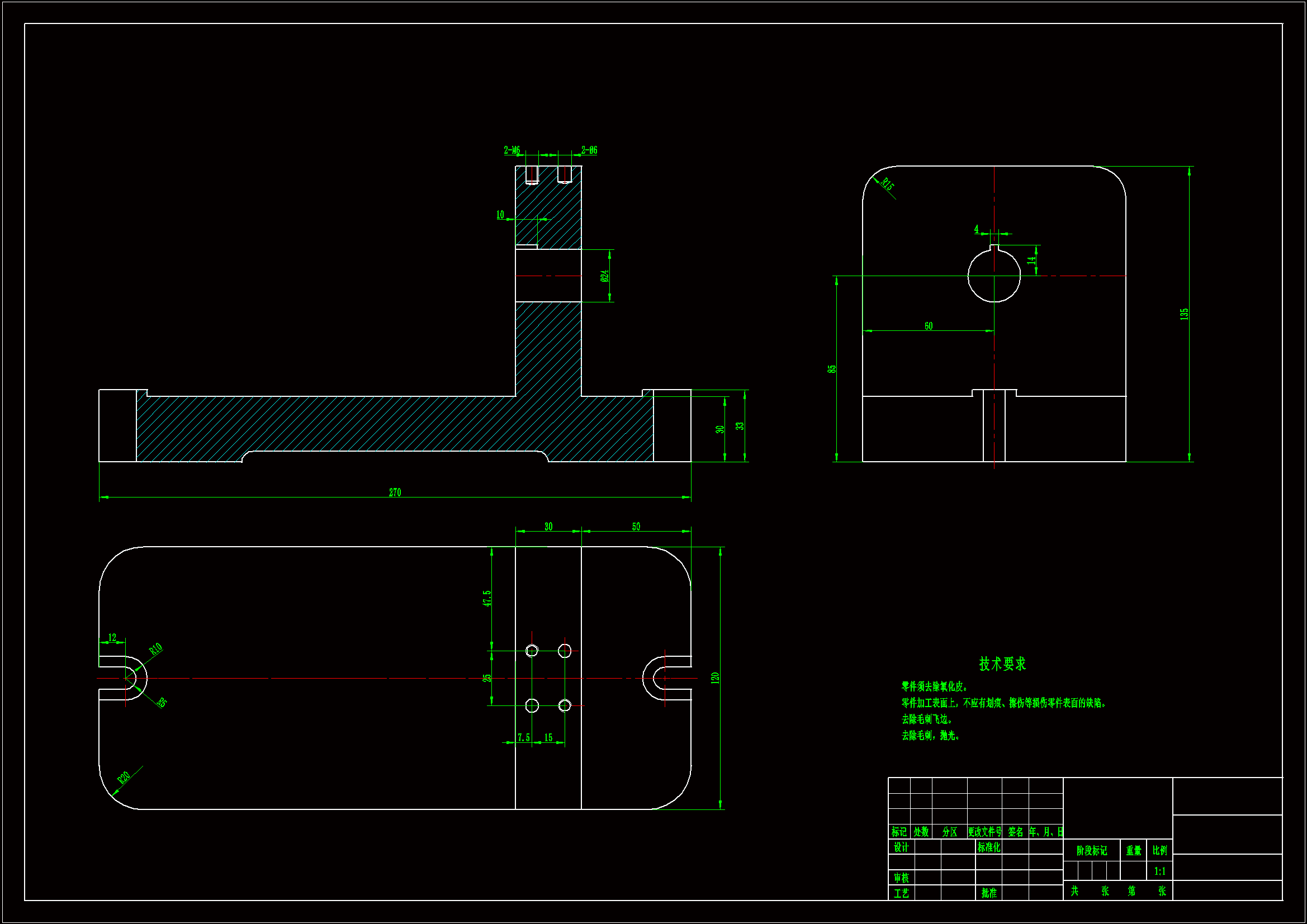Screen dimensions: 1307x924
Task: Click the R10 slot radius label
Action: [155, 649]
